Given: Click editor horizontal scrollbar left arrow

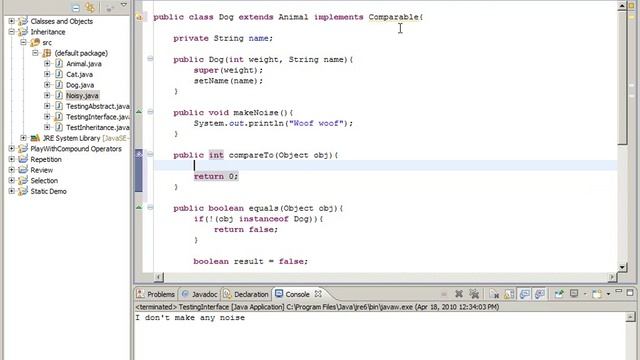Looking at the screenshot, I should pyautogui.click(x=159, y=277).
